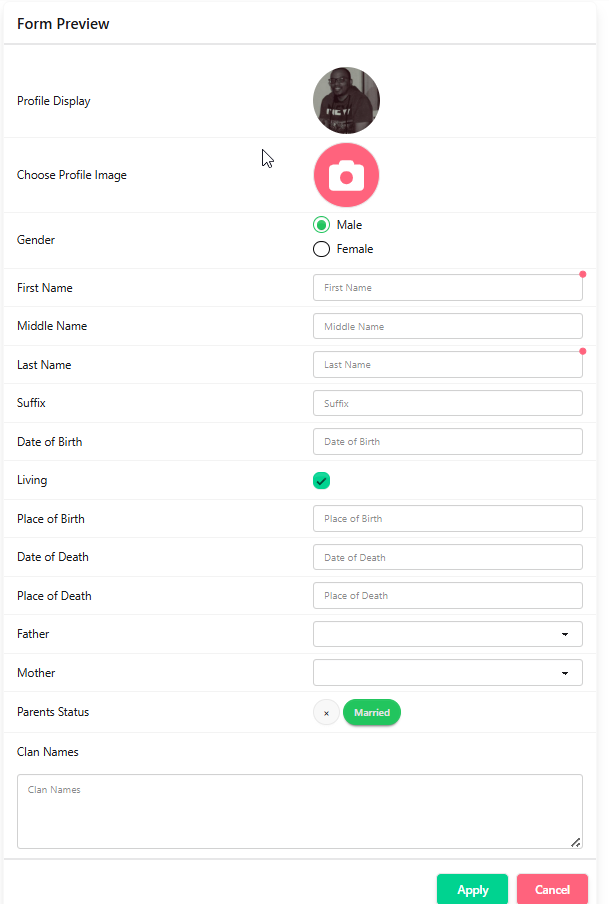This screenshot has width=609, height=906.
Task: Click the Apply button
Action: tap(472, 889)
